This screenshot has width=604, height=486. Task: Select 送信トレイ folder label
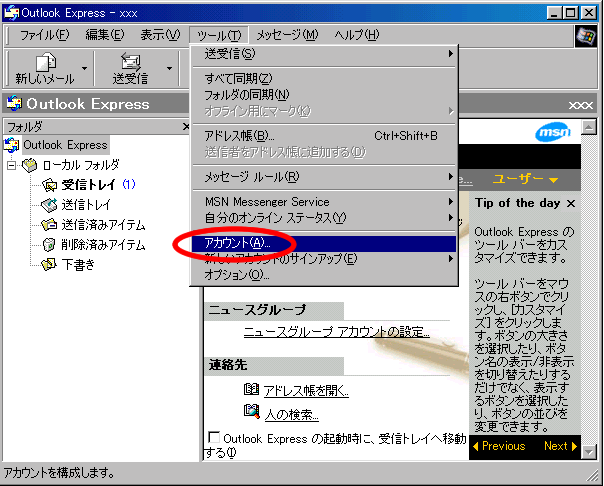[x=86, y=205]
